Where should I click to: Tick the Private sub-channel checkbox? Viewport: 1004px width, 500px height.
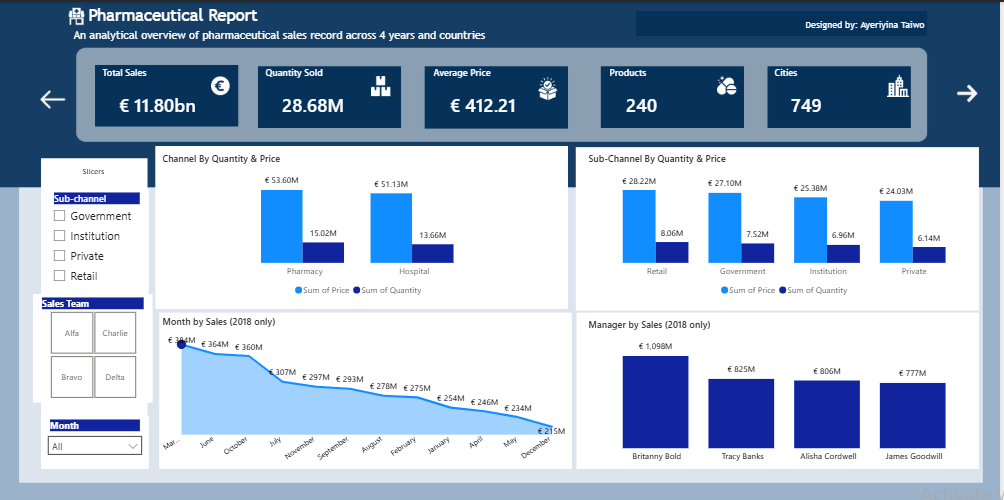tap(60, 255)
